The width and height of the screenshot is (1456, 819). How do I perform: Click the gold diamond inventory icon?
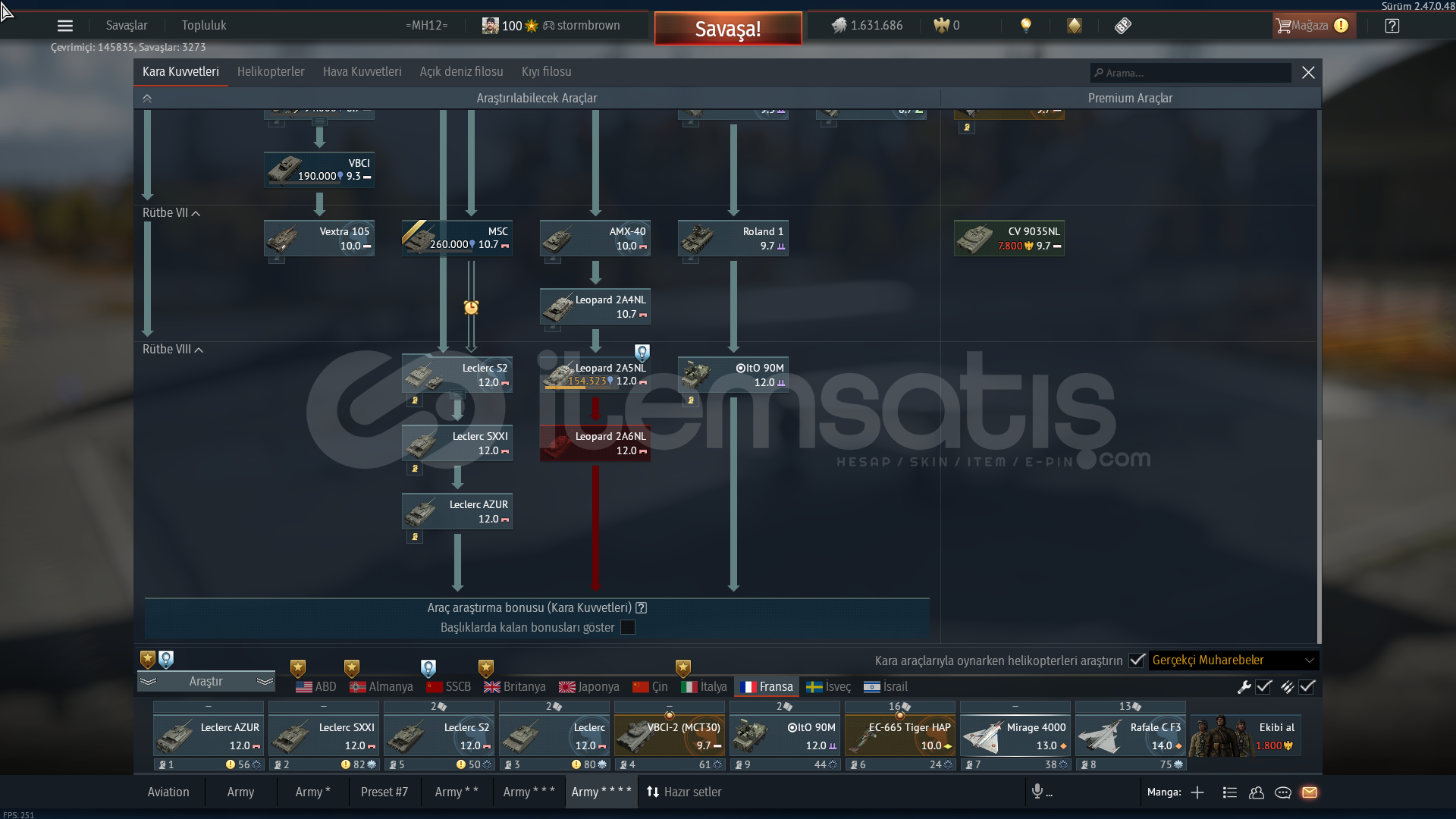point(1075,26)
